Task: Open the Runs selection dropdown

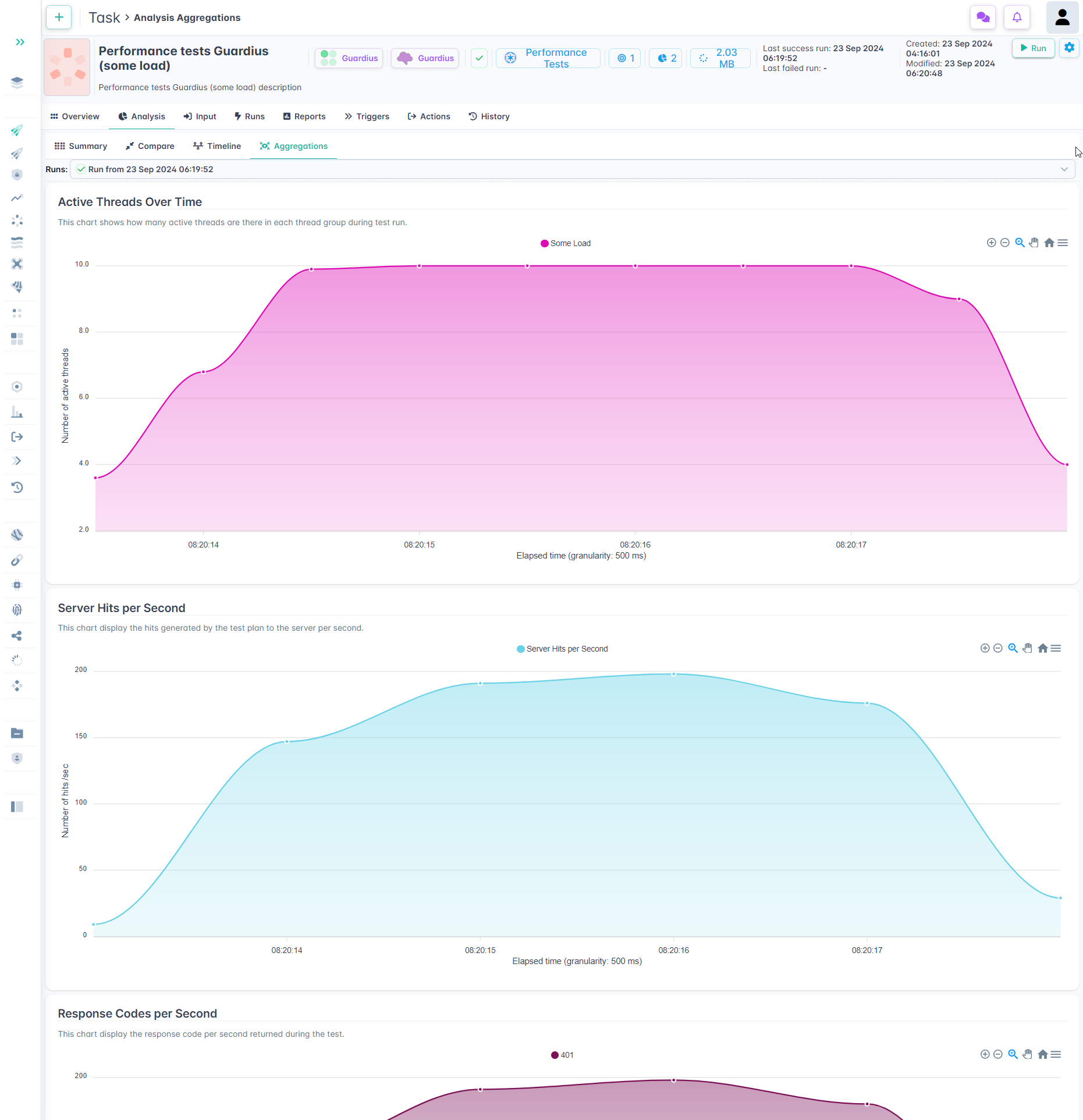Action: coord(573,169)
